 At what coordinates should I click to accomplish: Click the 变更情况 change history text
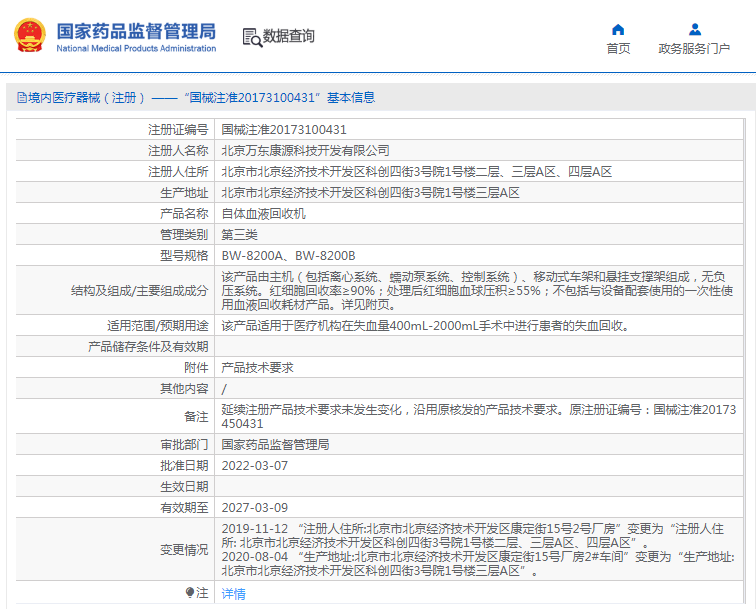[x=478, y=550]
